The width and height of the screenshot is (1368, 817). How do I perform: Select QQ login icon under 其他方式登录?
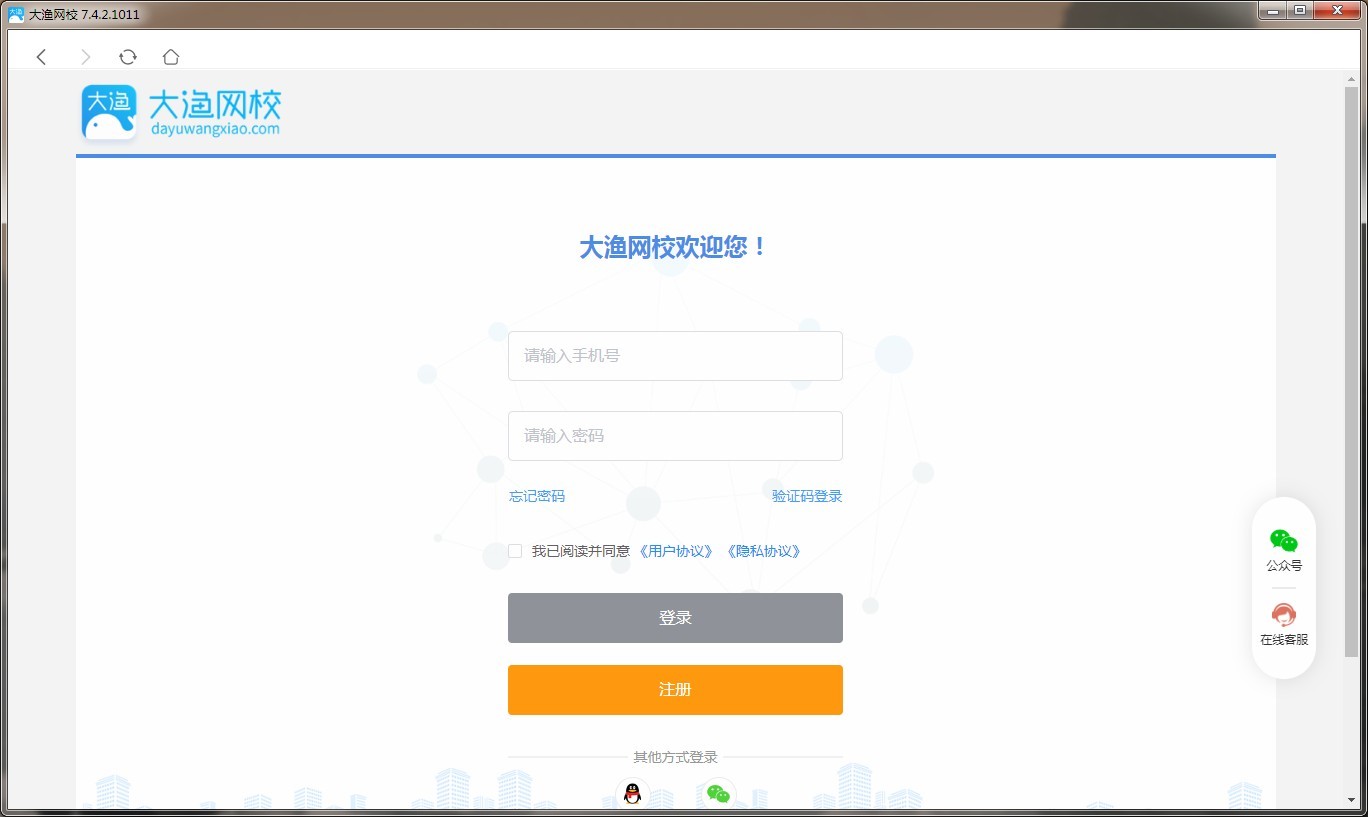coord(632,795)
